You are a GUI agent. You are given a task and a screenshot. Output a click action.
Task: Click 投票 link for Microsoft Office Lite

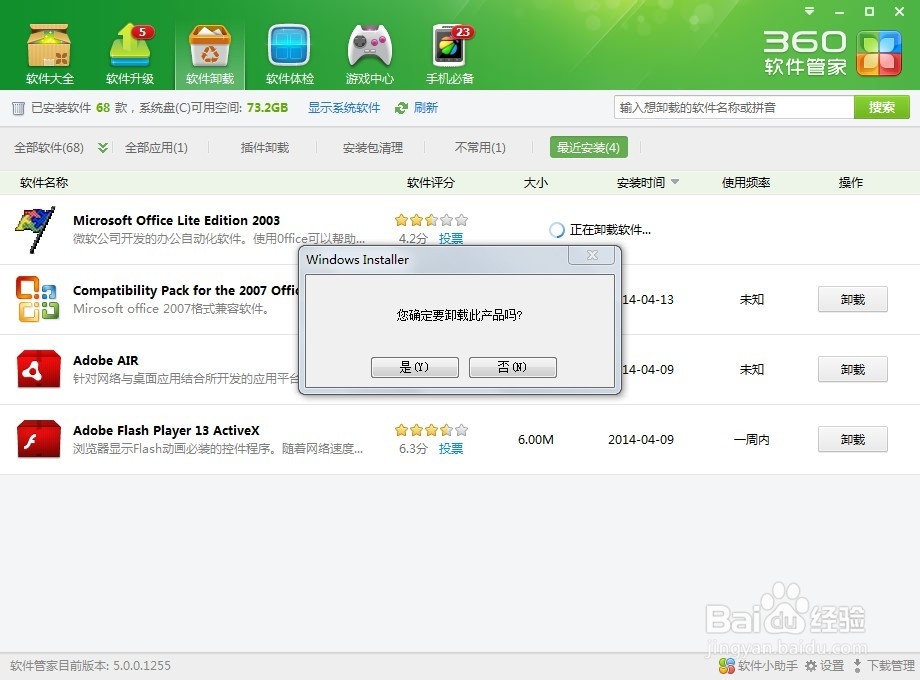pyautogui.click(x=451, y=239)
